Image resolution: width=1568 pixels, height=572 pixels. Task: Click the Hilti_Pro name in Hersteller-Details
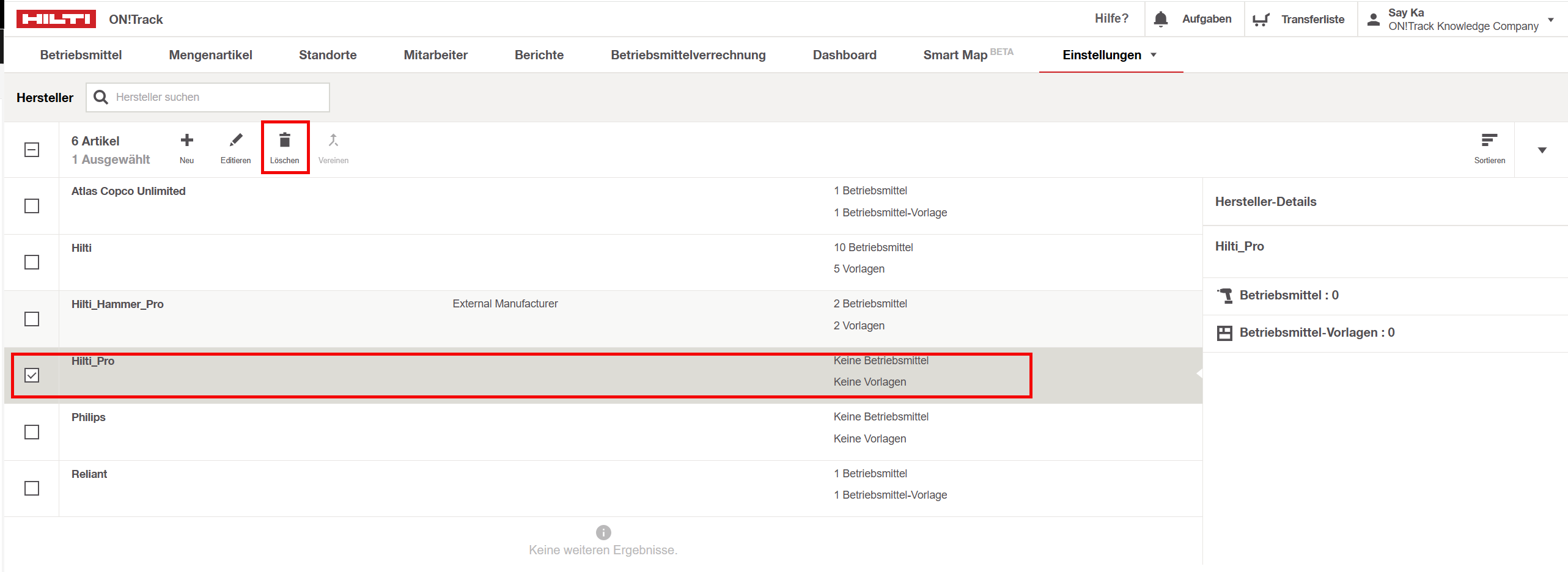point(1239,246)
